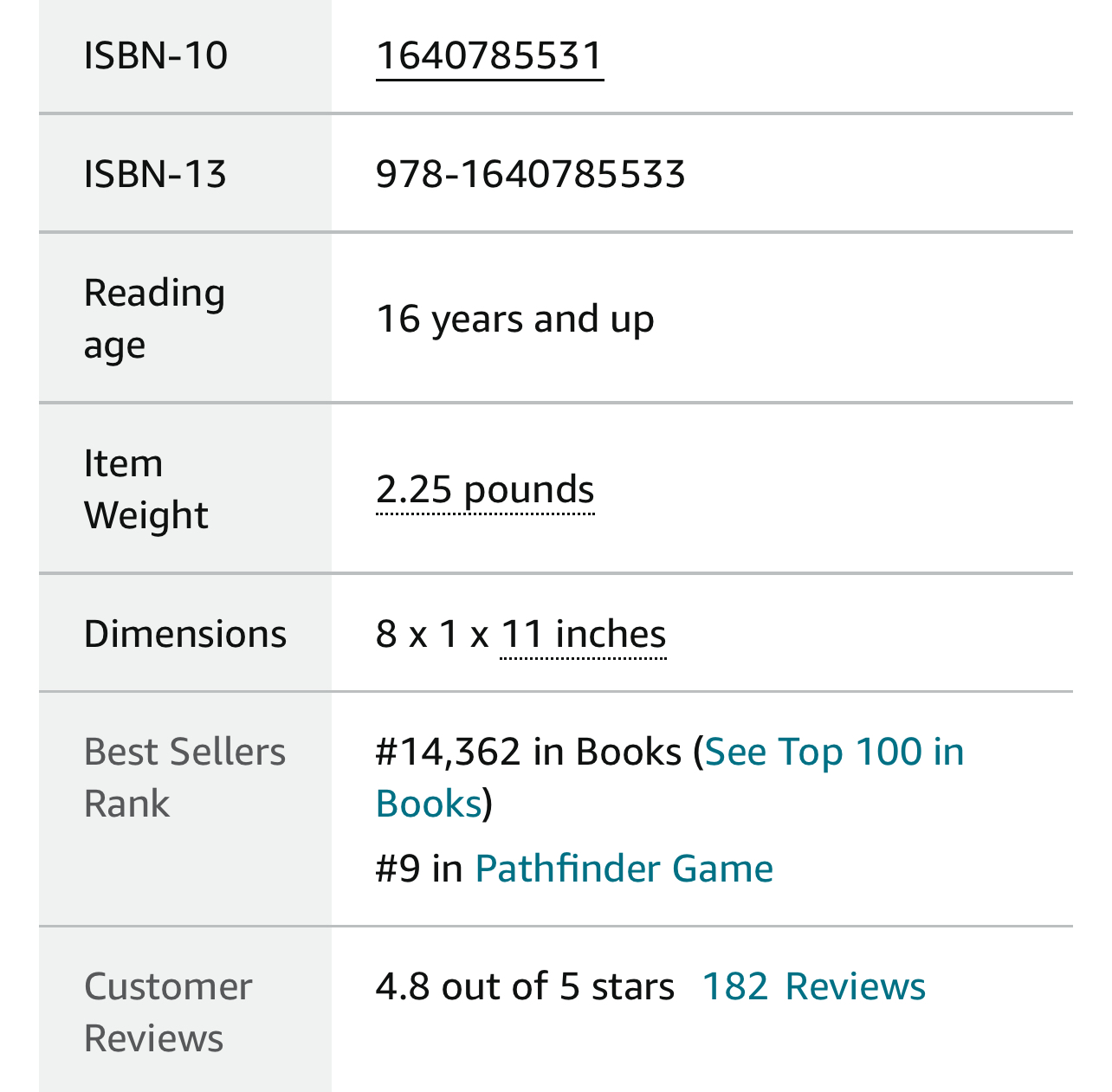Click the 8 x 1 x dimensions text
Image resolution: width=1112 pixels, height=1092 pixels.
coord(432,635)
